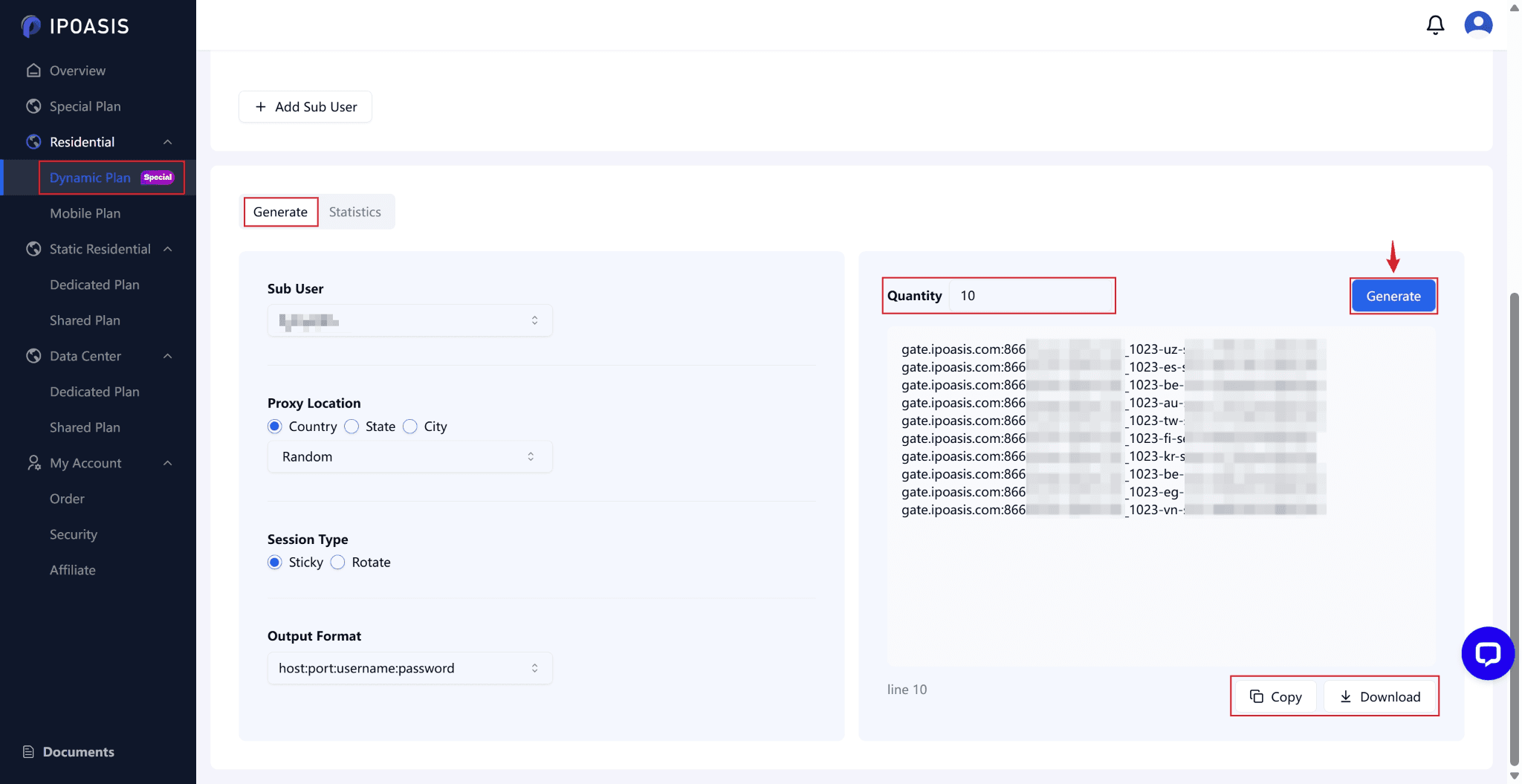Choose the Rotate session type

coord(338,563)
